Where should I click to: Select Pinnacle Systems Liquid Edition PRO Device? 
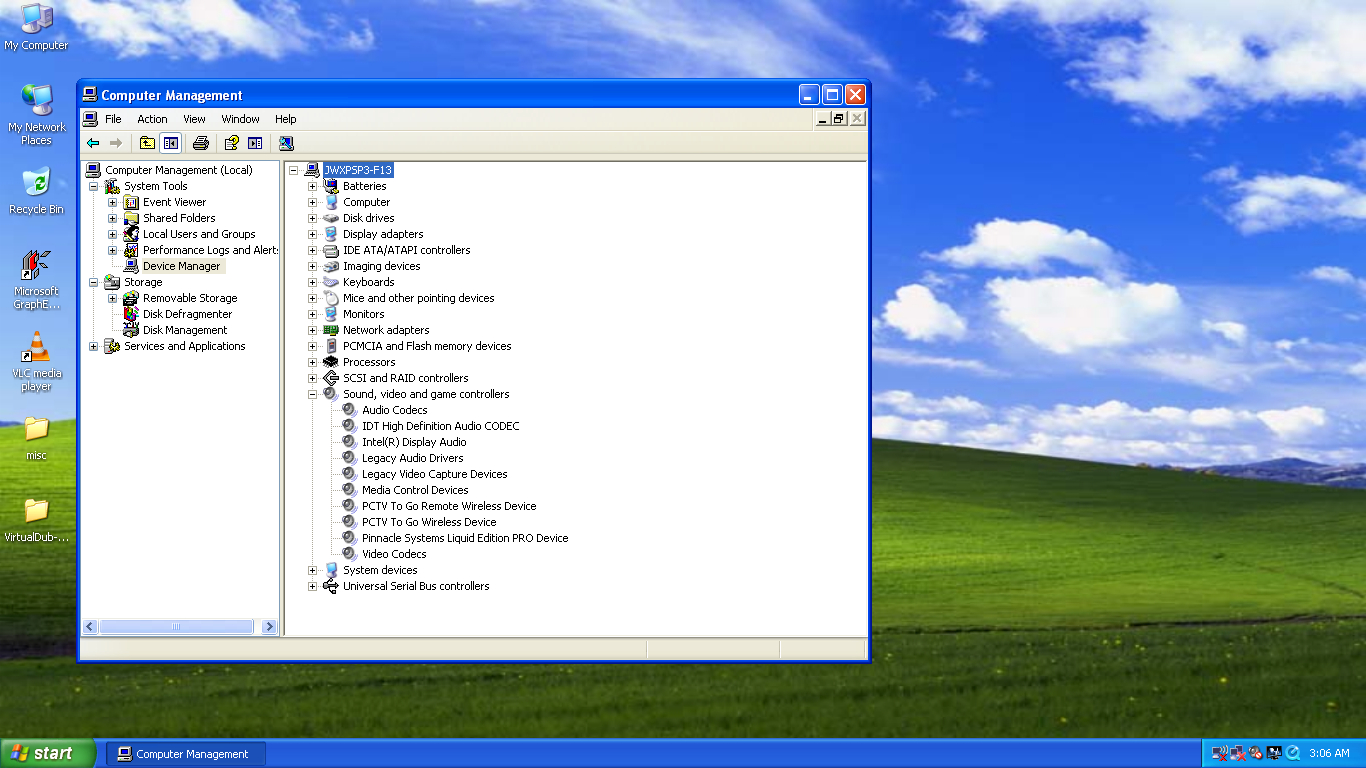[465, 538]
